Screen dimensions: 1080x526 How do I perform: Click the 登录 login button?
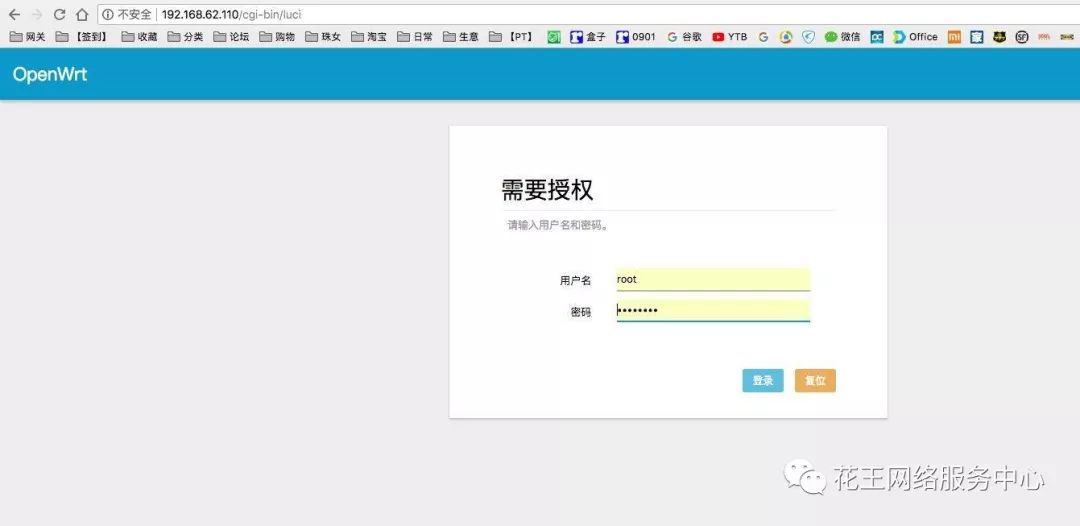click(x=762, y=381)
